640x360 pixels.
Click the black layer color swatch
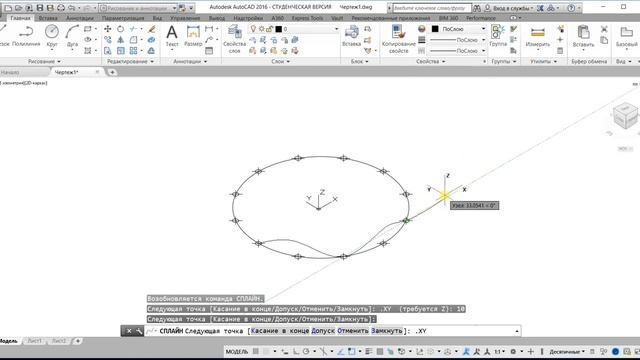278,29
